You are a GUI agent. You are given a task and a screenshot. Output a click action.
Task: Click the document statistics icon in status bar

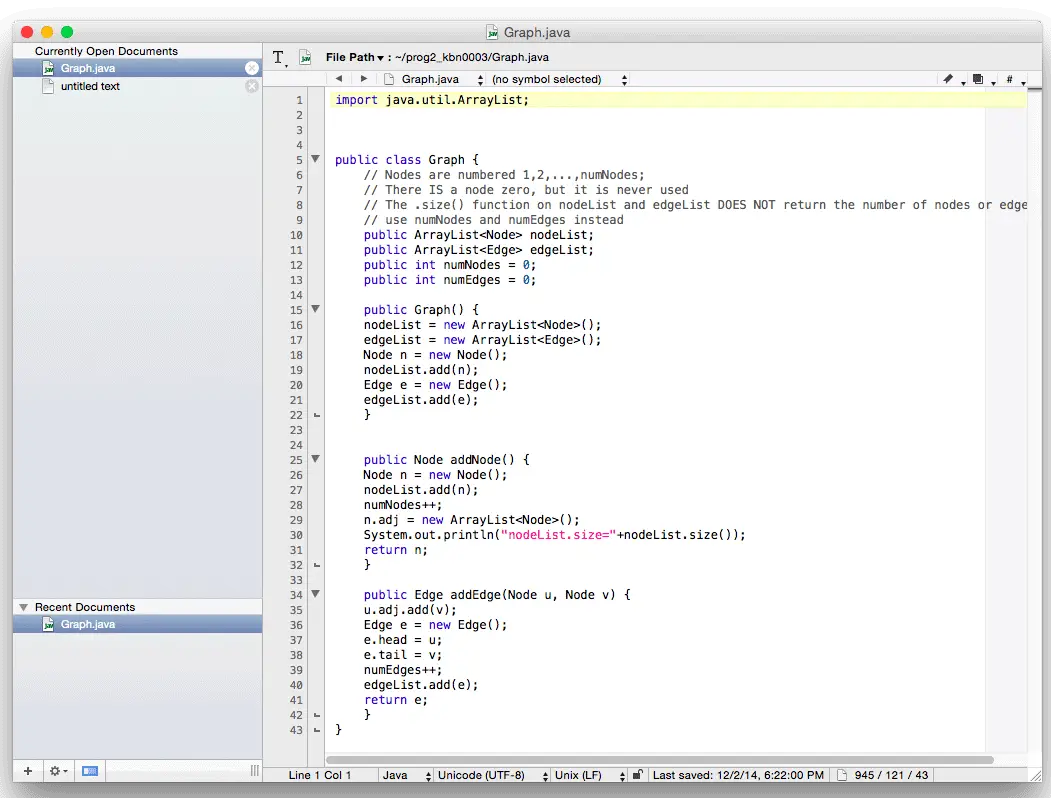click(842, 775)
